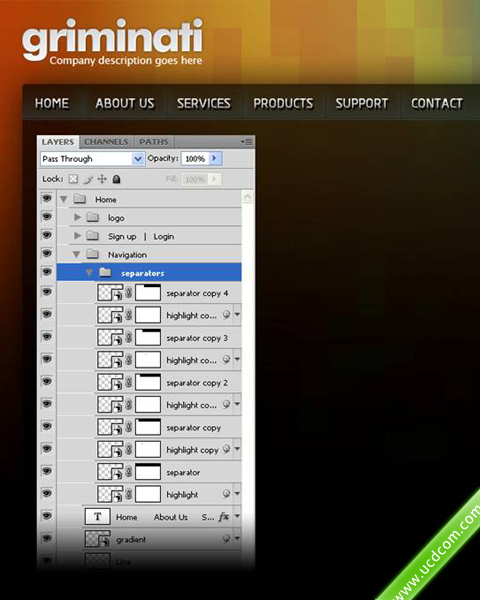The width and height of the screenshot is (480, 600).
Task: Click the lock image pixels brush icon
Action: tap(88, 179)
